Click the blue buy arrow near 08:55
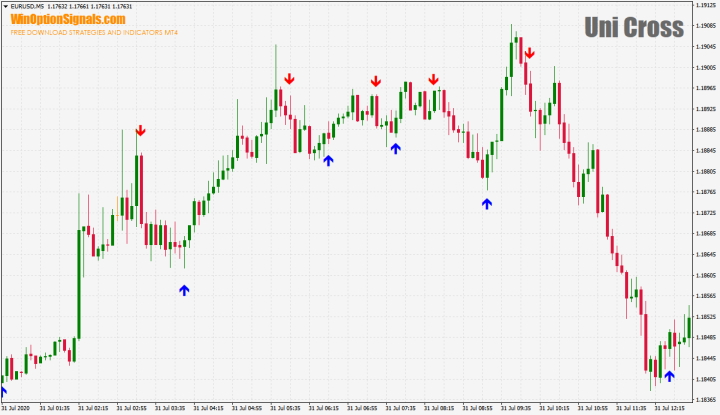720x415 pixels. coord(487,204)
